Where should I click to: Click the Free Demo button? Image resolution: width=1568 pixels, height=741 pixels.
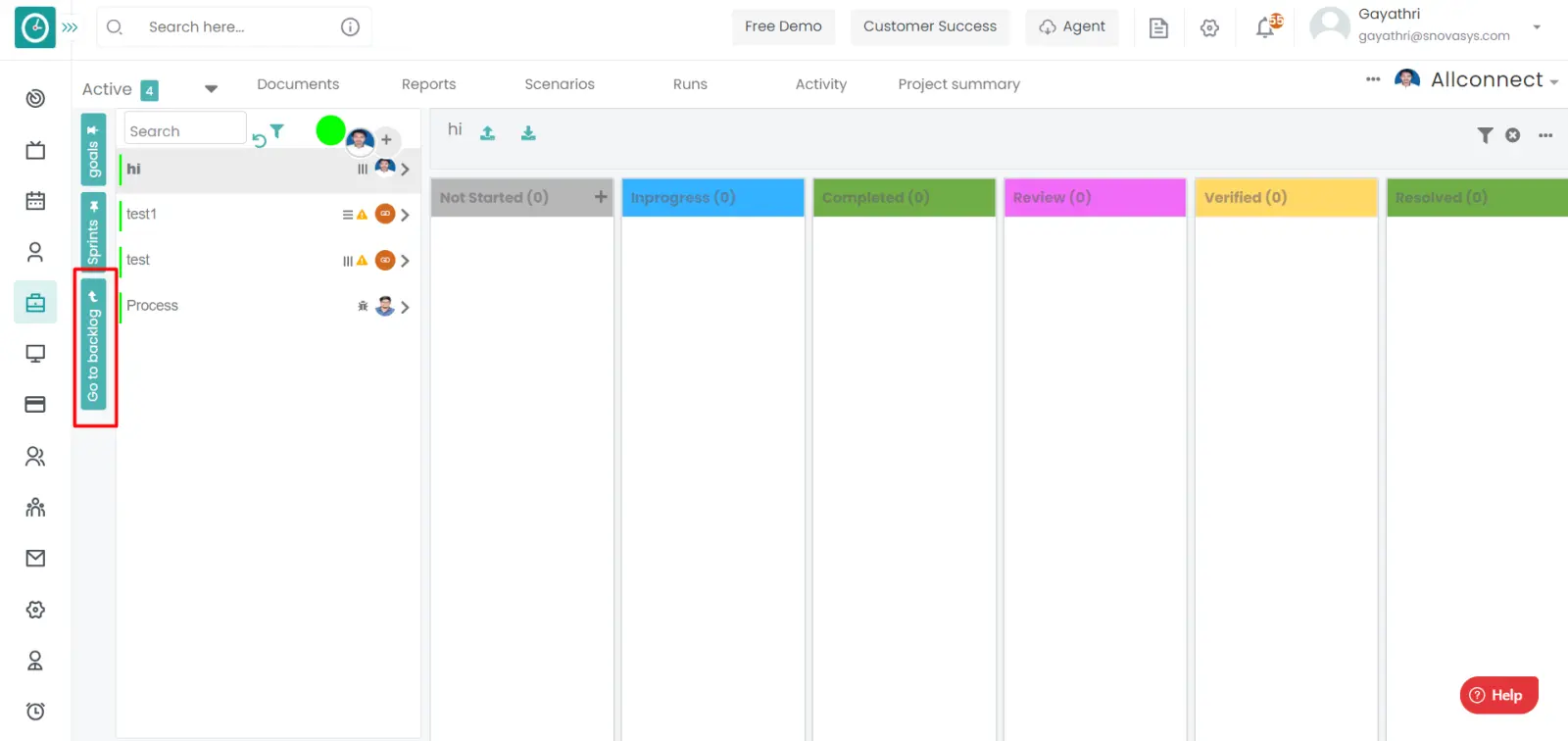coord(783,26)
